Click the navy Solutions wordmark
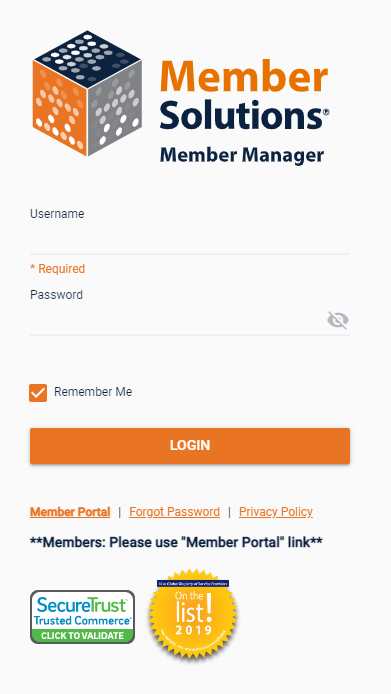The image size is (391, 694). point(244,113)
